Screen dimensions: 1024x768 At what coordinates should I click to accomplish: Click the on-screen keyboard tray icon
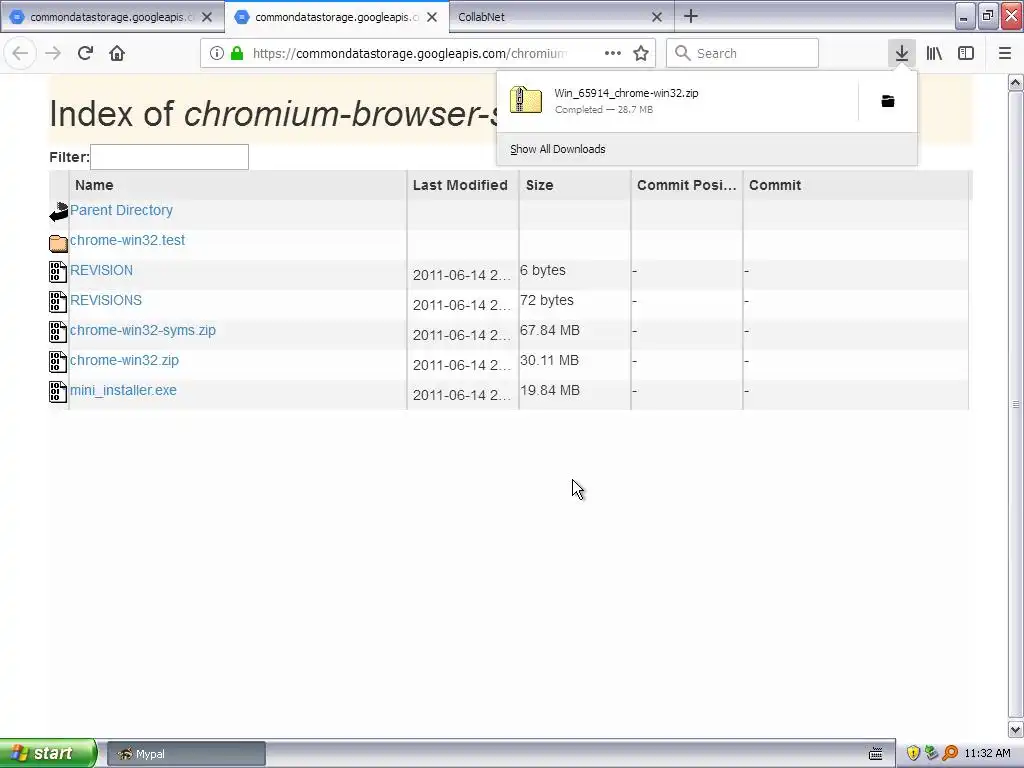point(876,754)
